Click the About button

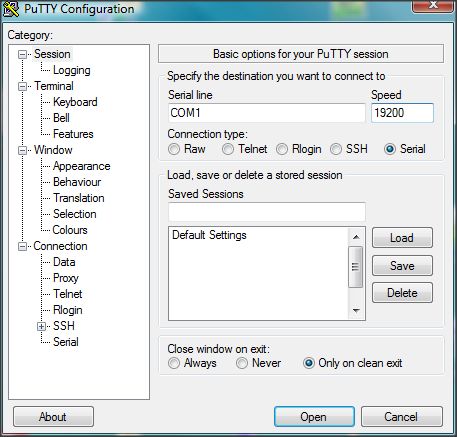[53, 417]
